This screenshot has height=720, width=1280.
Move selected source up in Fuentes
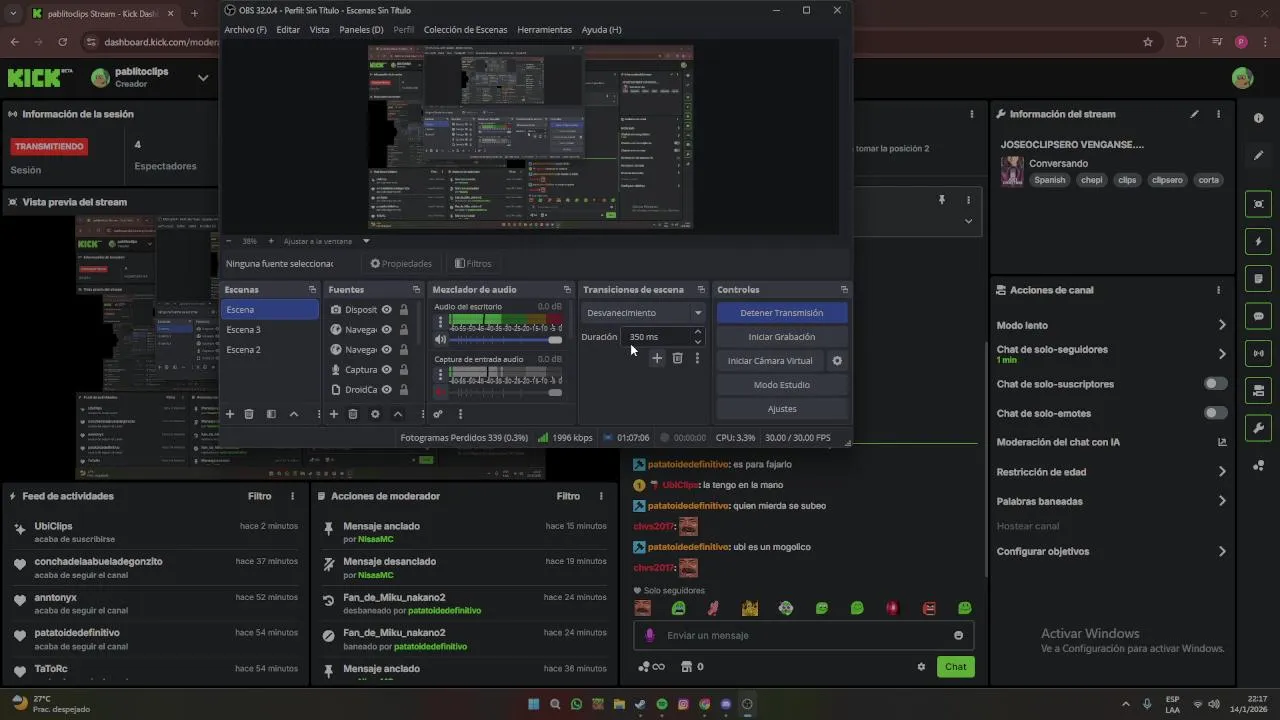pos(398,414)
